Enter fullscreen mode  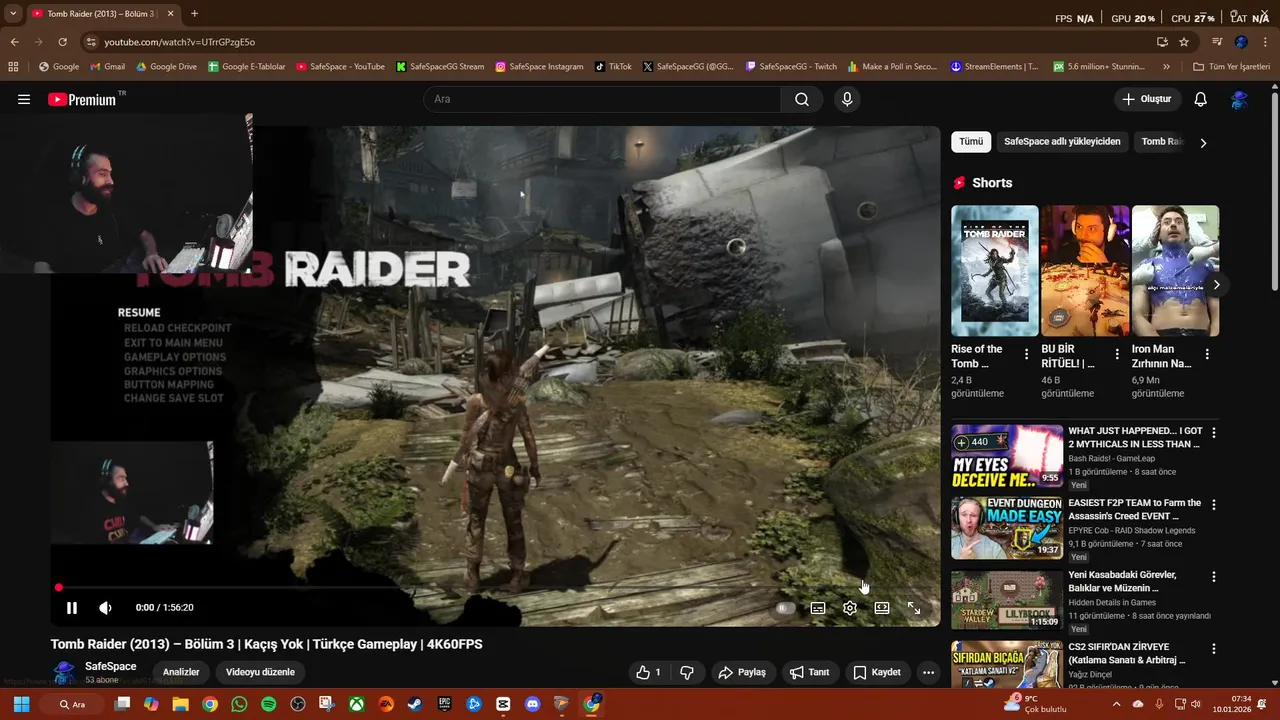(914, 608)
